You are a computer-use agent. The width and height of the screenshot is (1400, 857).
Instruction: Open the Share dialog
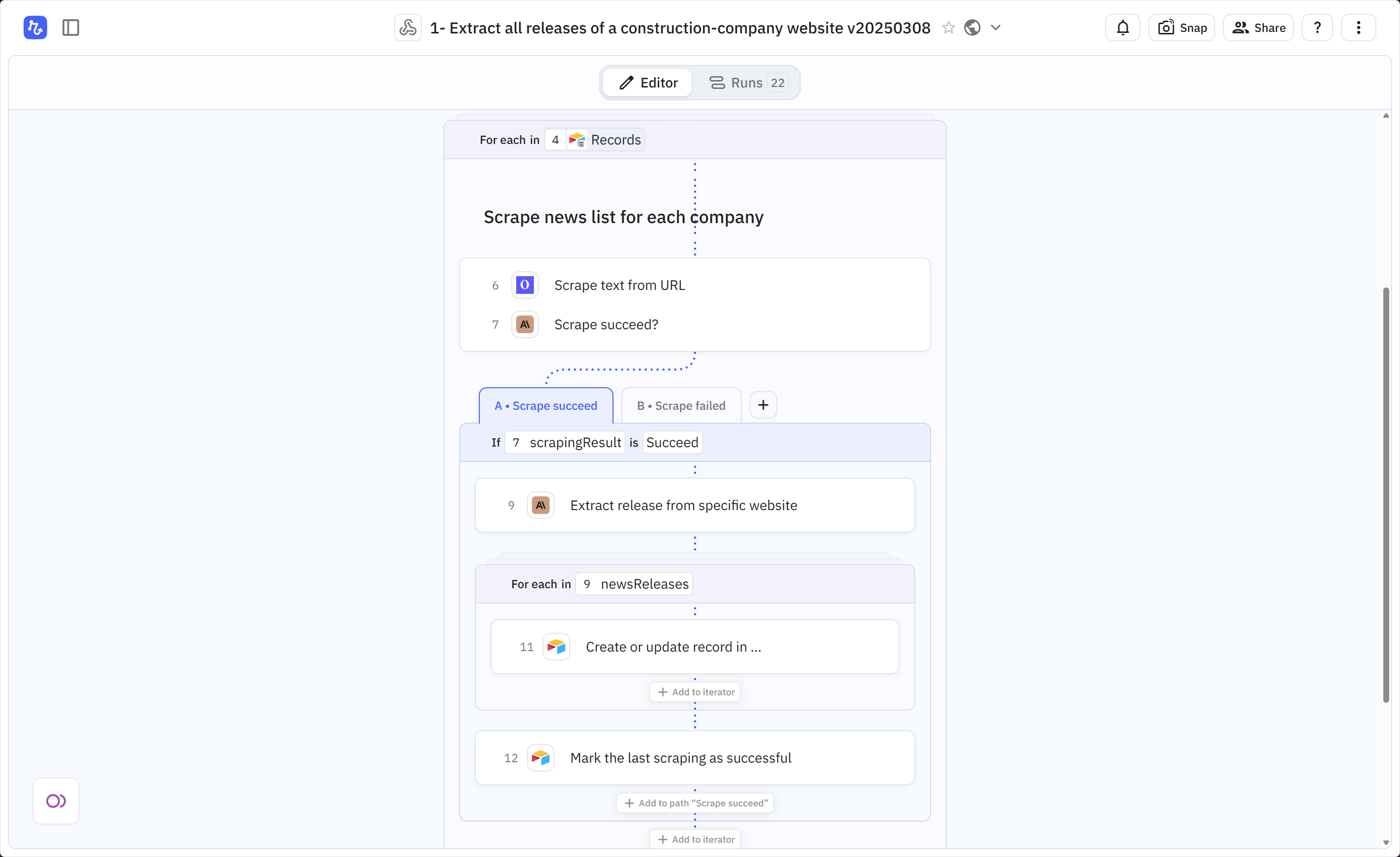click(x=1258, y=28)
